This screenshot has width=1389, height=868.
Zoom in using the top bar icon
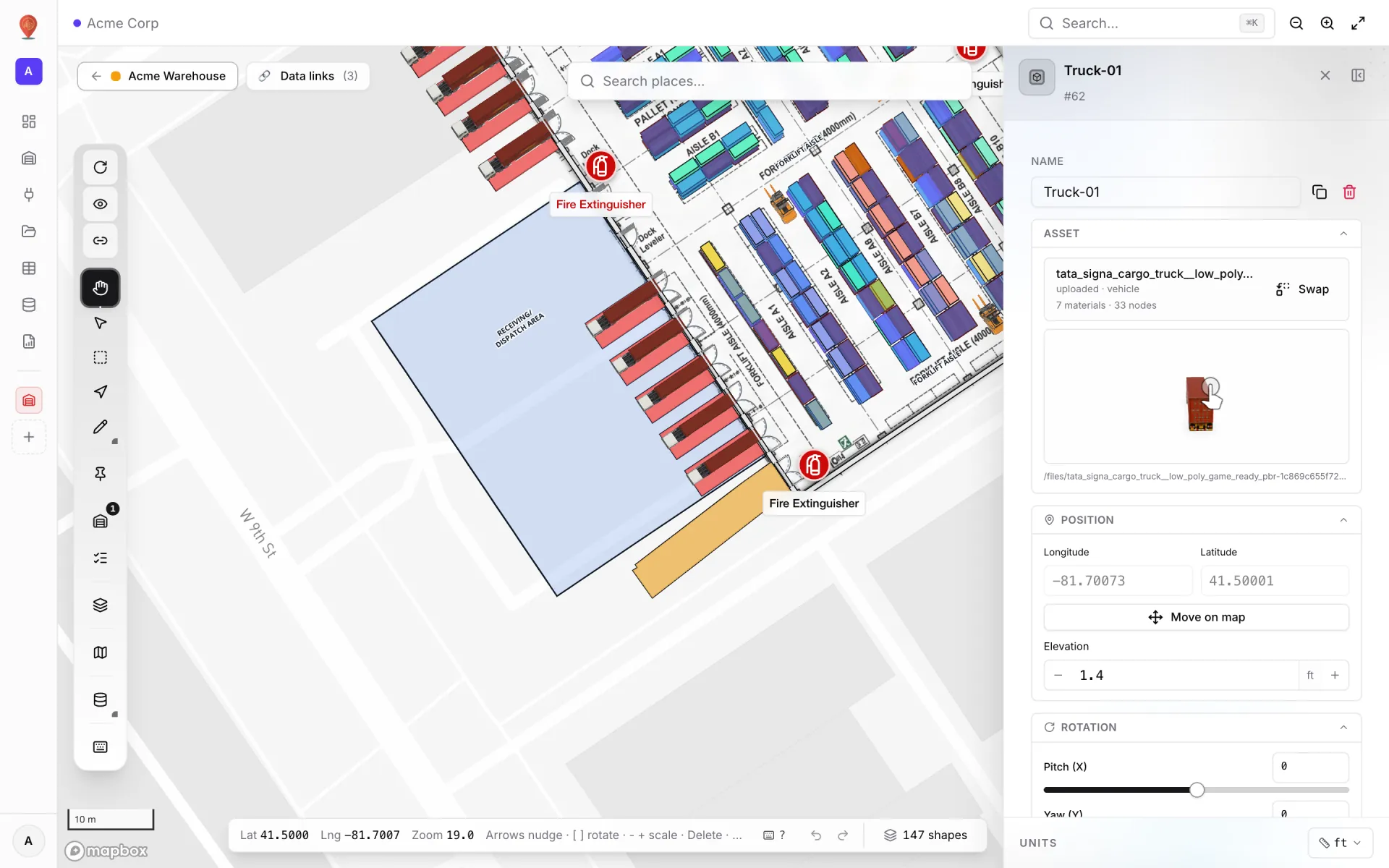point(1328,23)
